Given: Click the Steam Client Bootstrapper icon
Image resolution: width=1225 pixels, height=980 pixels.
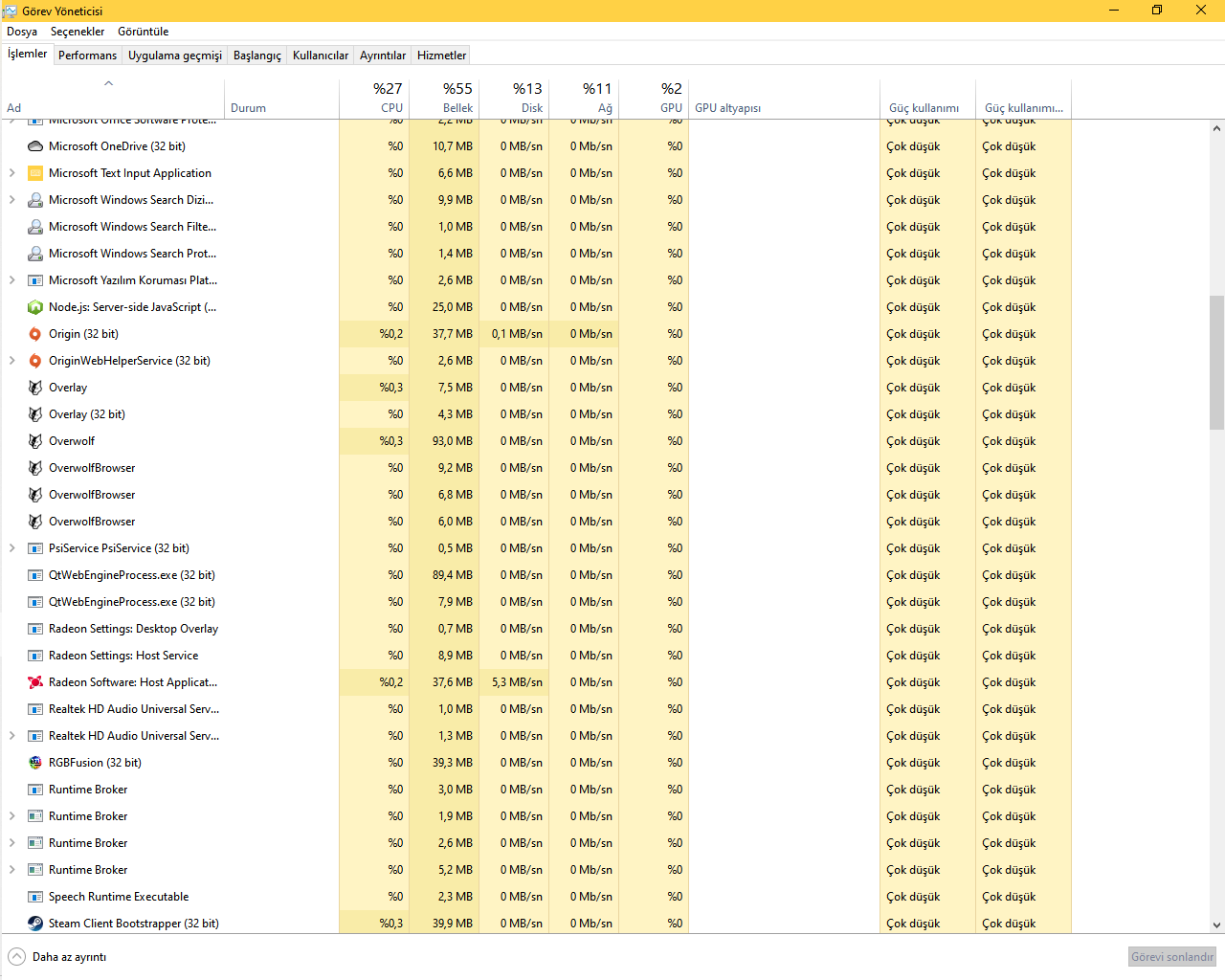Looking at the screenshot, I should [35, 924].
